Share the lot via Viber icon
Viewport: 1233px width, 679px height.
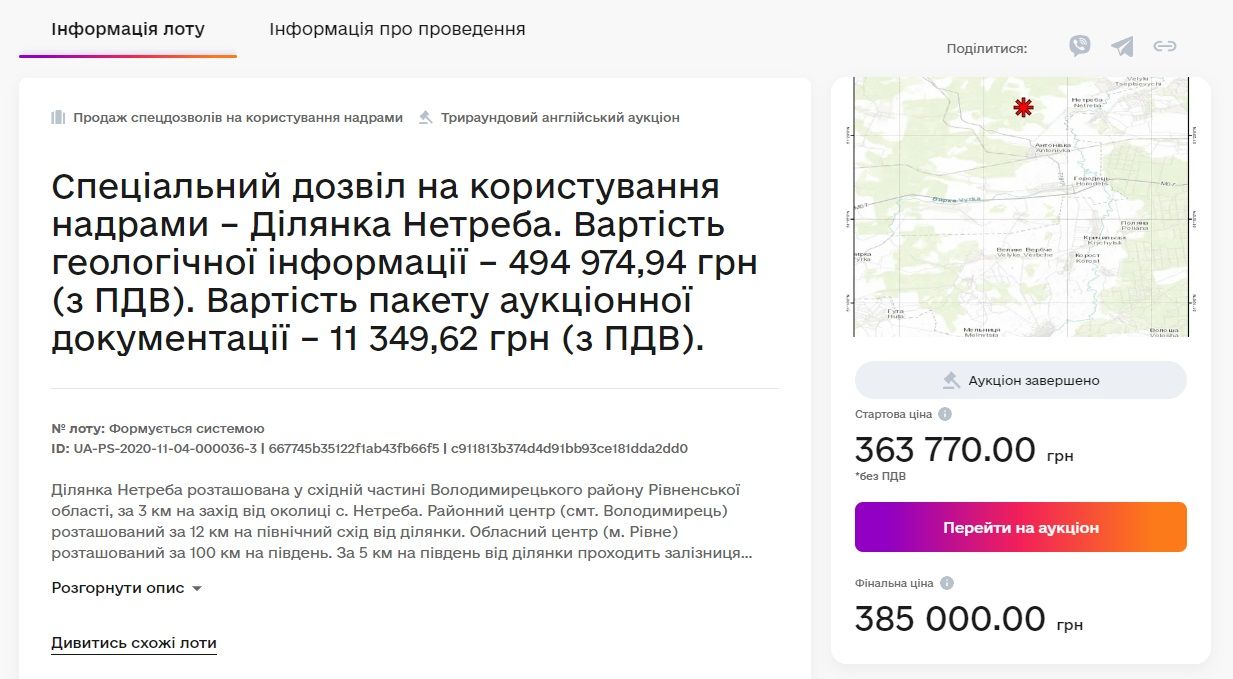(1080, 46)
